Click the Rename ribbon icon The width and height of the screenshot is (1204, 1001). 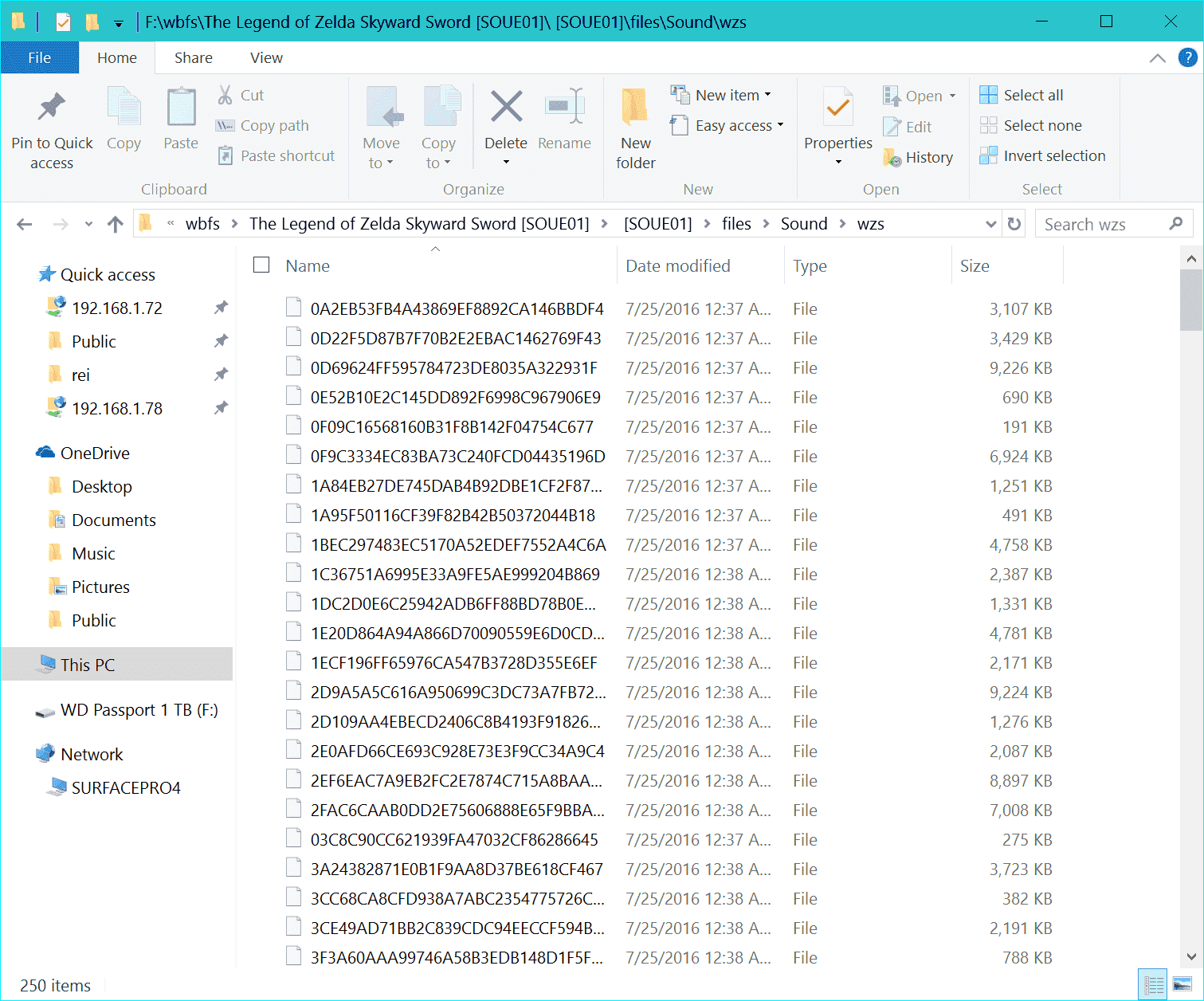click(x=564, y=120)
